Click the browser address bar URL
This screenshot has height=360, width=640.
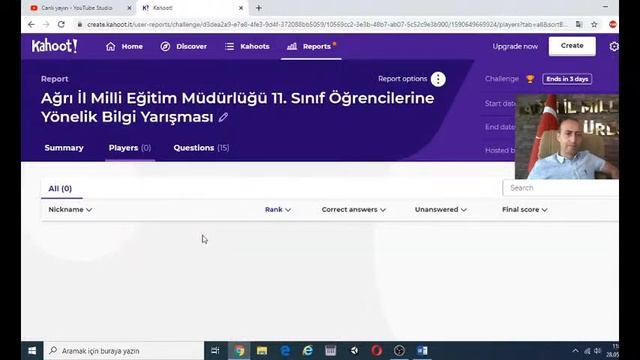tap(327, 24)
